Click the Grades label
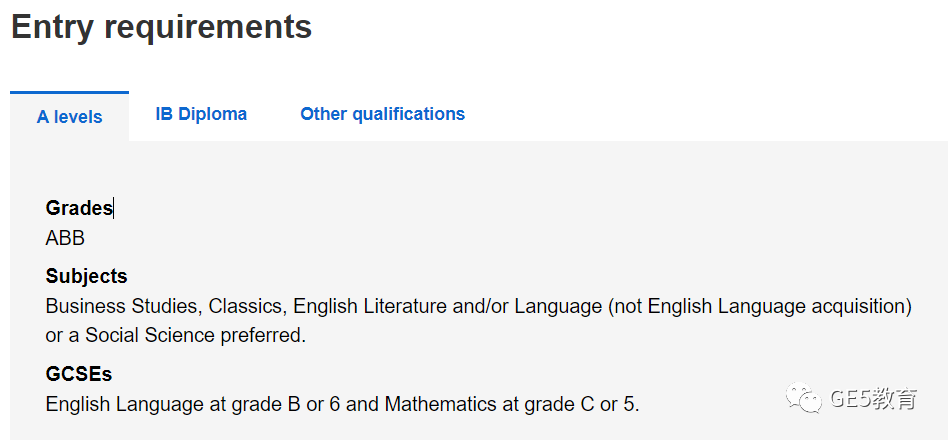 click(79, 208)
